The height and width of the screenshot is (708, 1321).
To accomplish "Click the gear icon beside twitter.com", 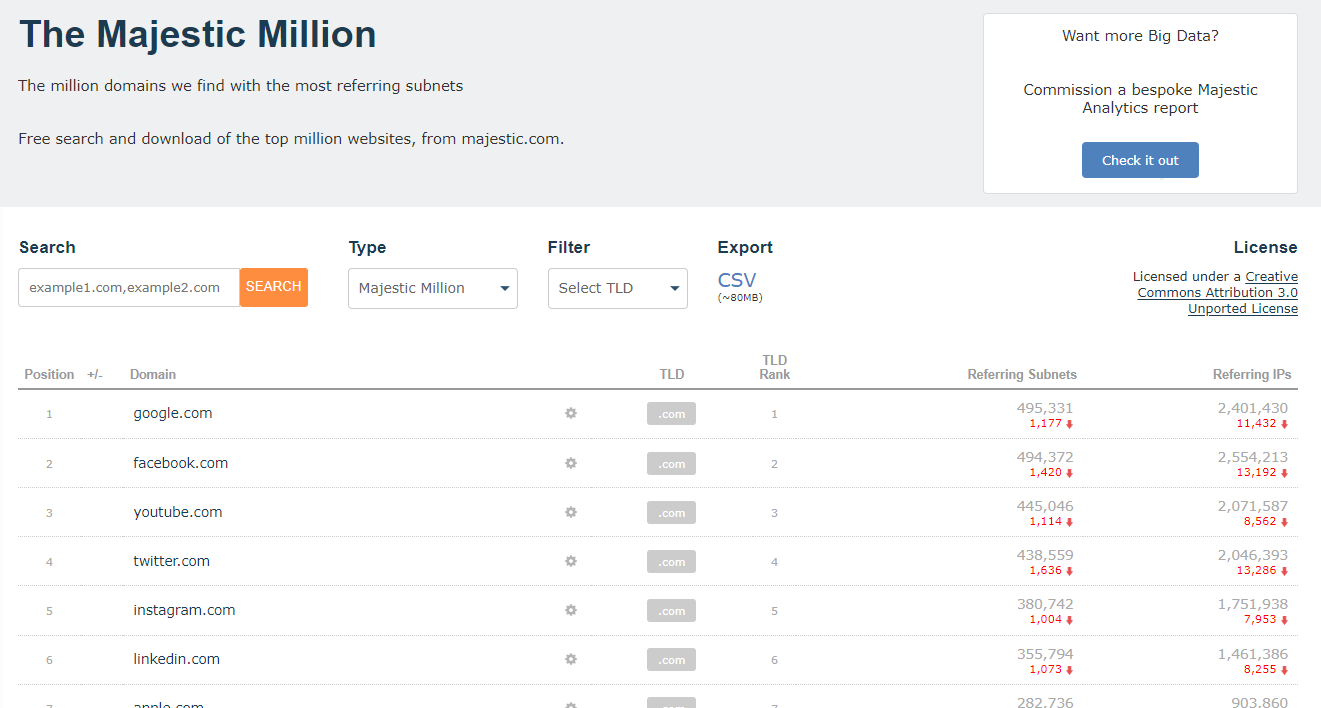I will pos(571,561).
